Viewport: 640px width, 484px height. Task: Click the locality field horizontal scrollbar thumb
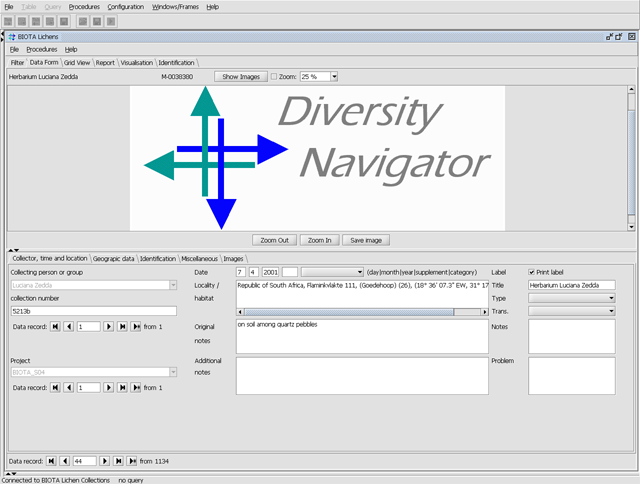[x=349, y=312]
